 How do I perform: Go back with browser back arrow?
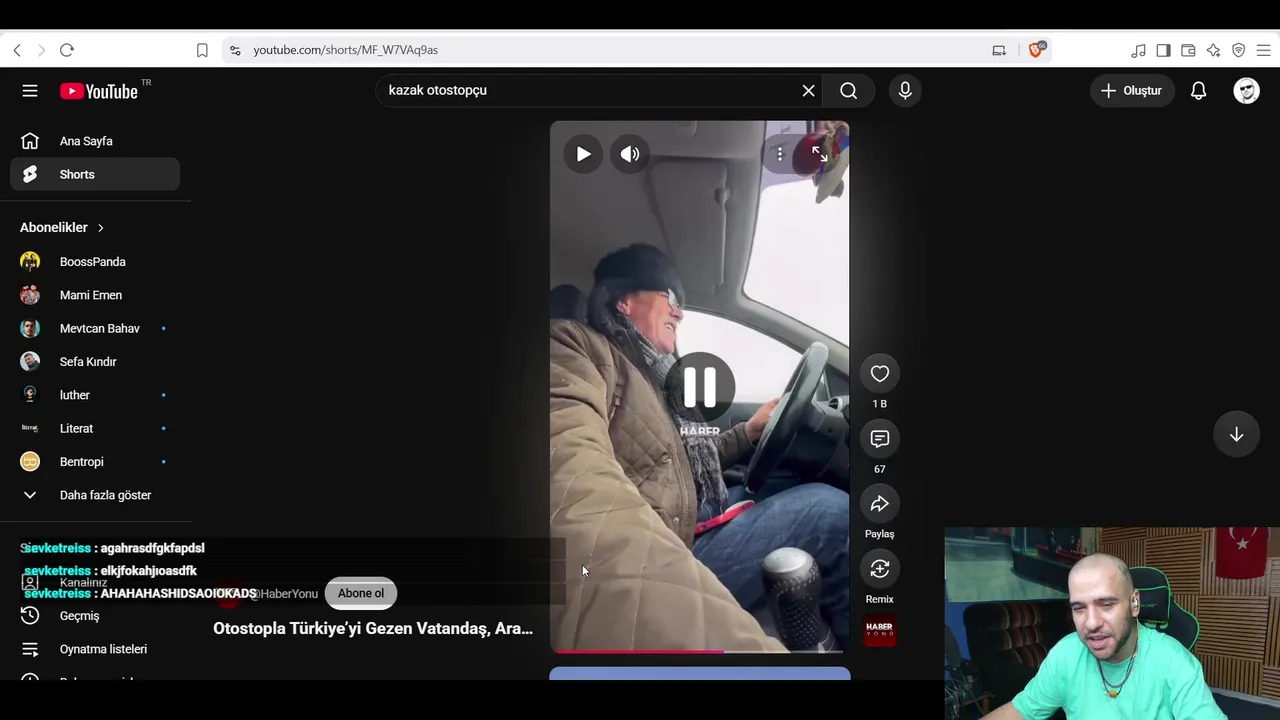(x=17, y=50)
